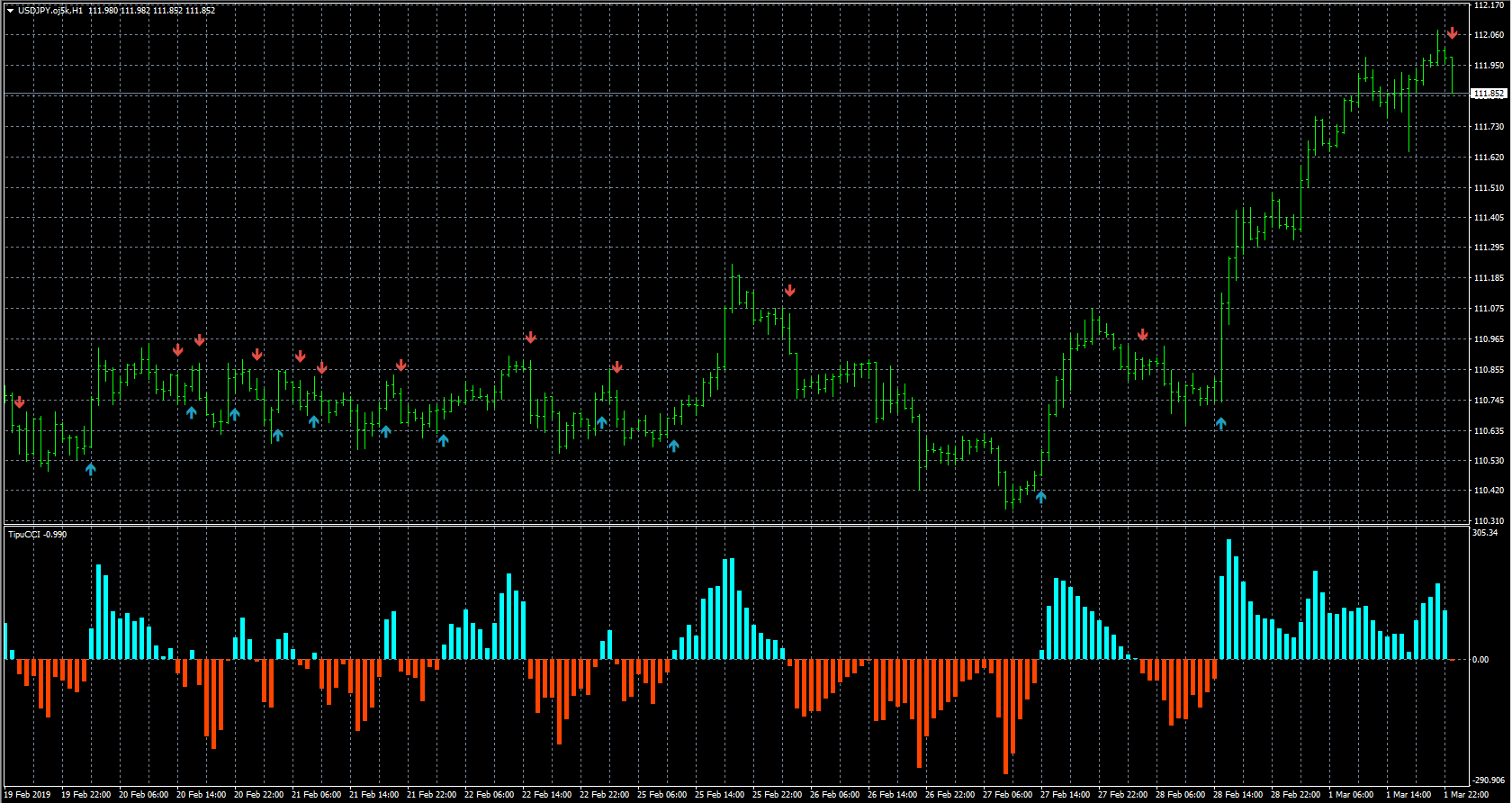
Task: Click the current price tag 111.852
Action: click(1489, 94)
